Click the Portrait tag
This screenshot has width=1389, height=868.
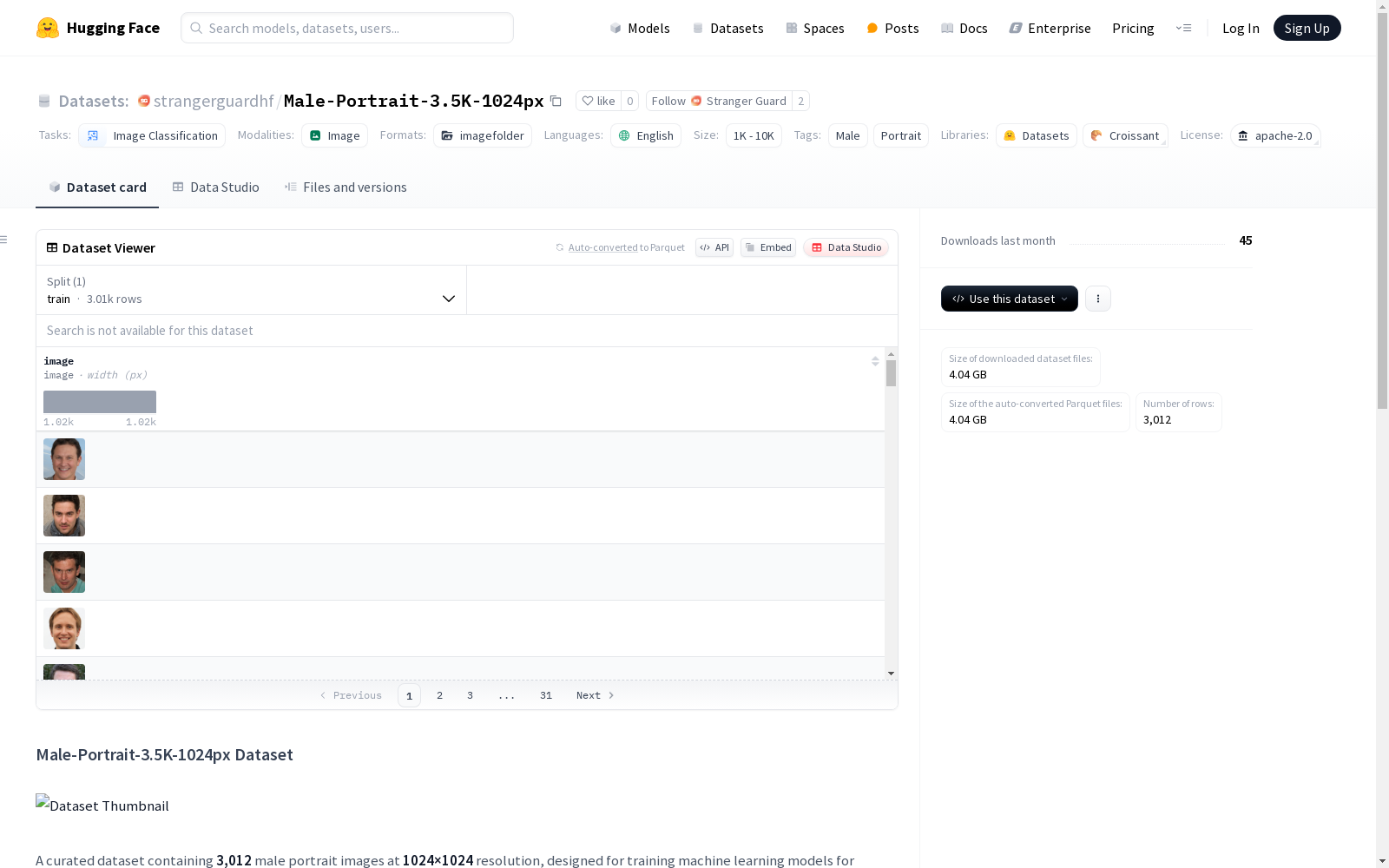click(x=901, y=135)
